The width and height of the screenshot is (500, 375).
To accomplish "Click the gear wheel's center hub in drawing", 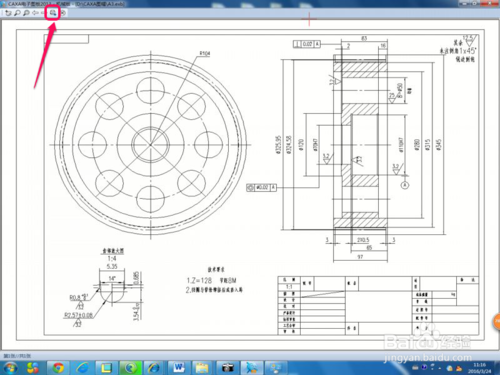I will point(151,145).
